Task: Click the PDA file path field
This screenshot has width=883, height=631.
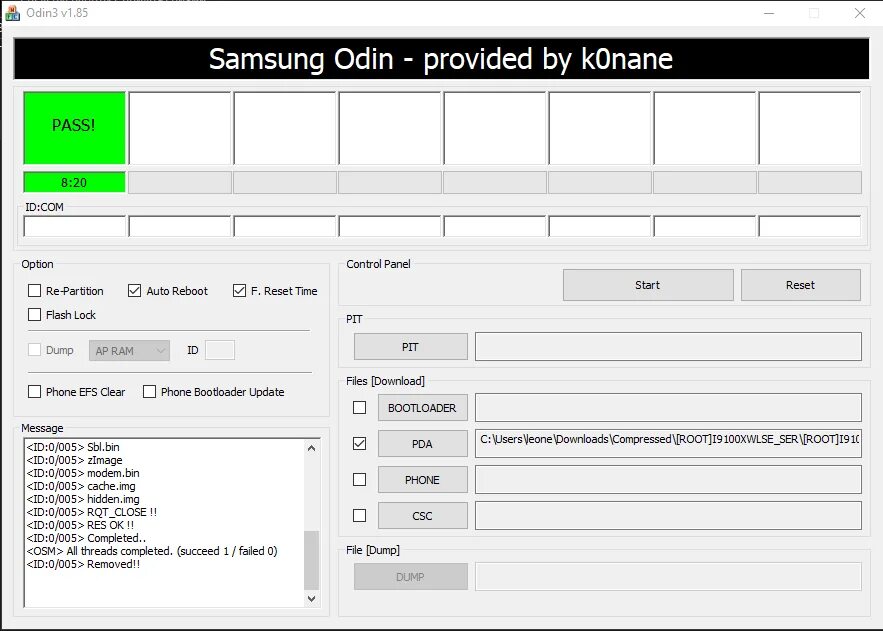Action: (668, 443)
